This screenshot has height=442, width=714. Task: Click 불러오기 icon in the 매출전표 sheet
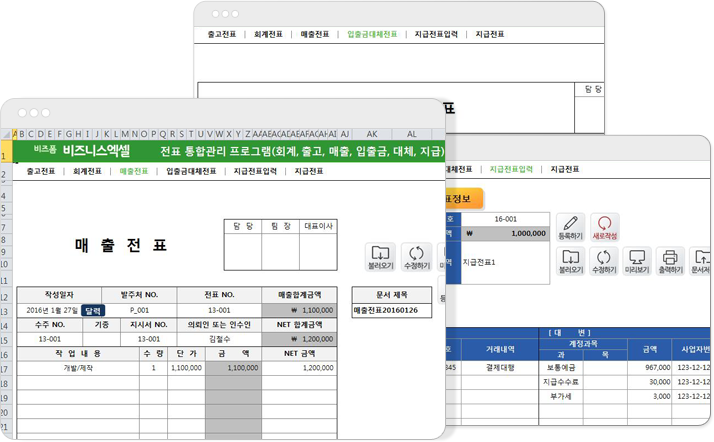[x=380, y=256]
